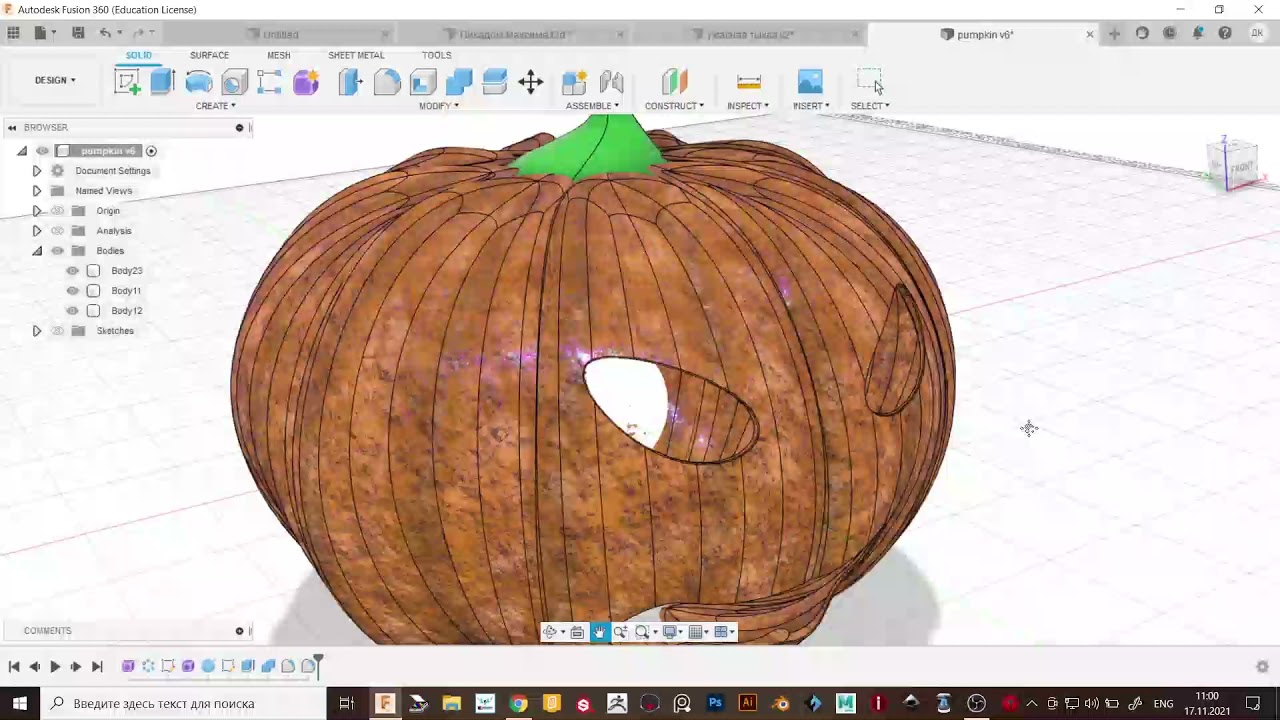Select the Combine tool
This screenshot has width=1280, height=720.
click(459, 82)
